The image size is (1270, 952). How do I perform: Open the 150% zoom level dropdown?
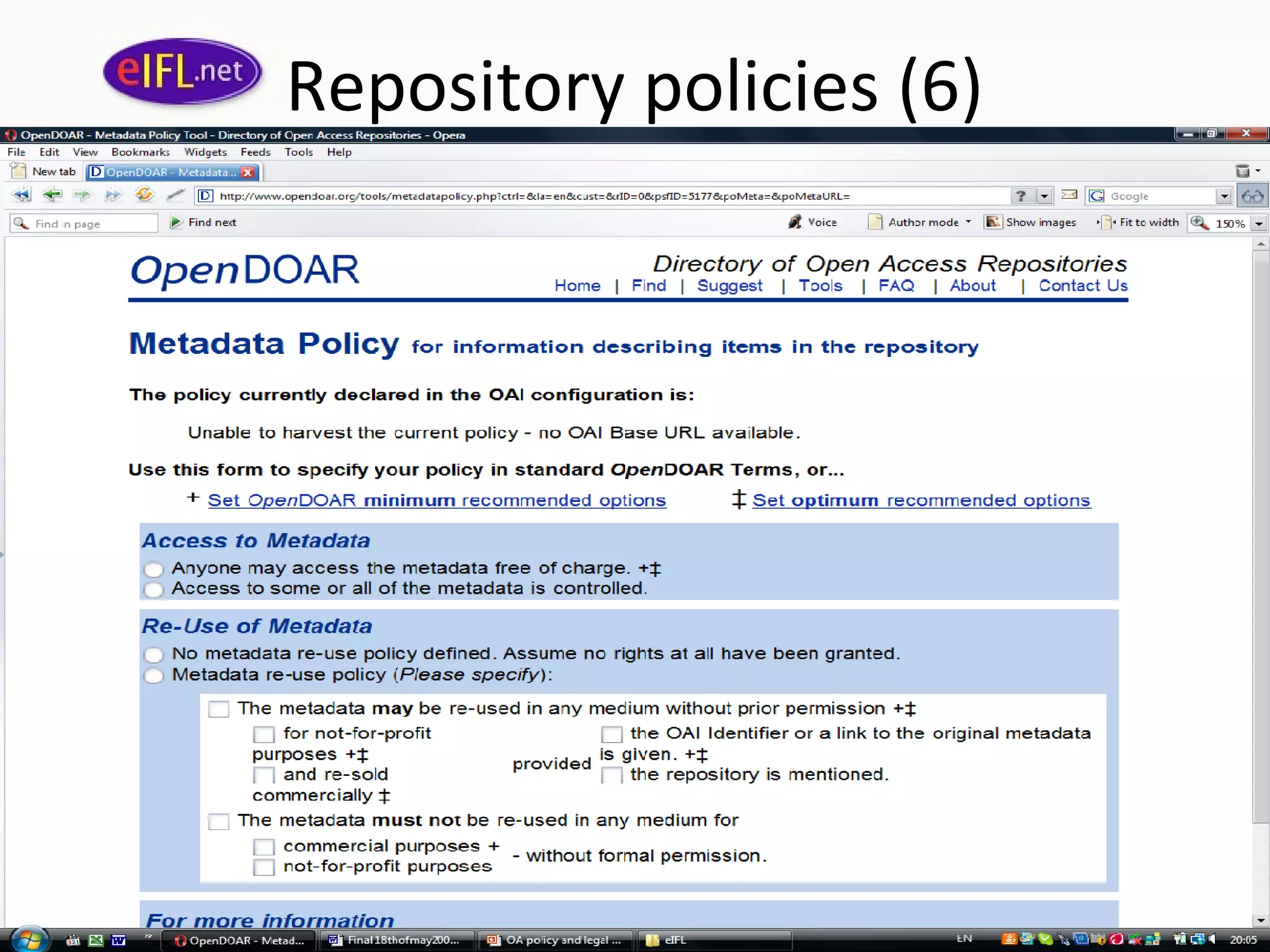(x=1258, y=223)
